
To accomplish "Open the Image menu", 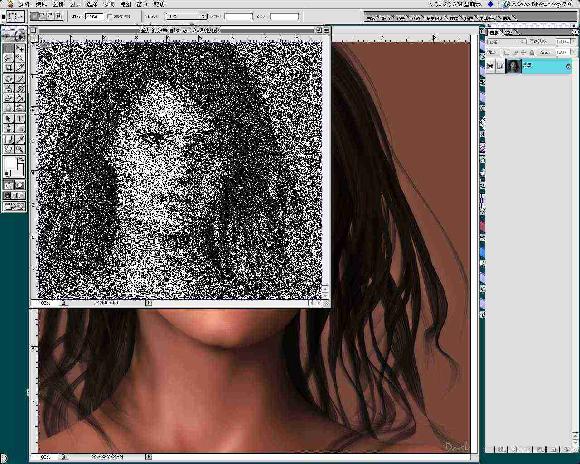I will [x=58, y=4].
